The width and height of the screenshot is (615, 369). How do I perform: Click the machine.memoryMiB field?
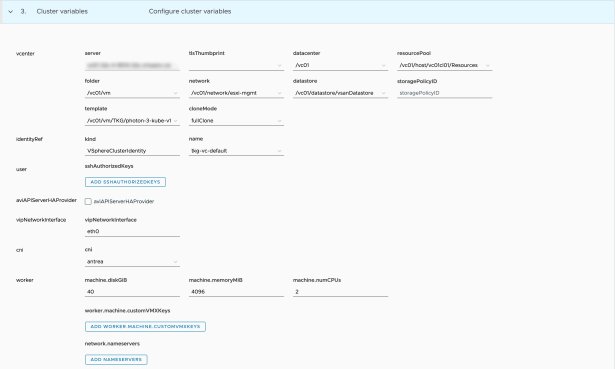pos(236,292)
